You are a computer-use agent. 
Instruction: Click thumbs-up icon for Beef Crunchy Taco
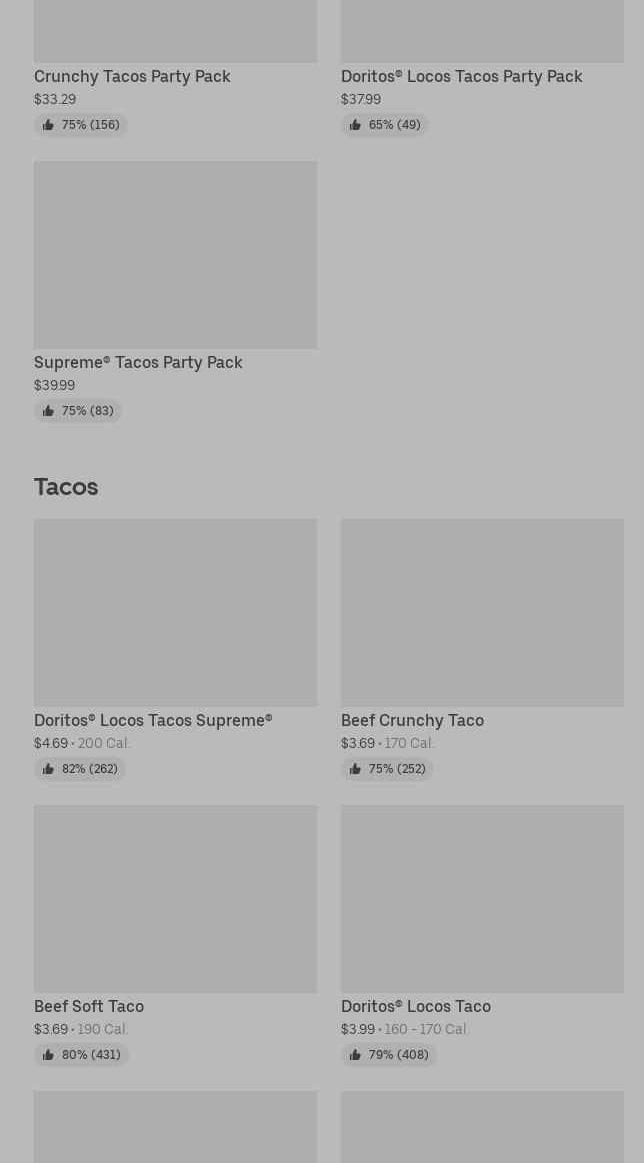(x=355, y=769)
